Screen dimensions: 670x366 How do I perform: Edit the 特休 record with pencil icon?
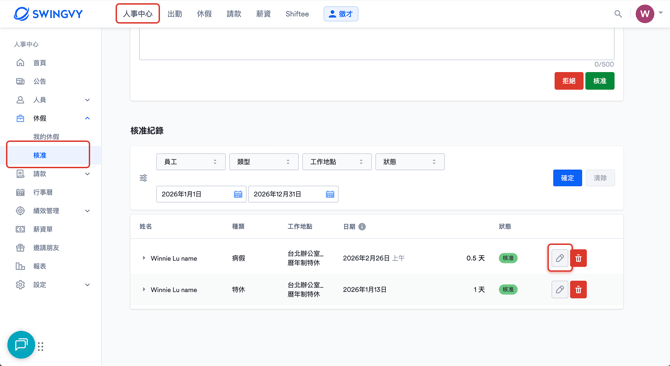point(560,290)
